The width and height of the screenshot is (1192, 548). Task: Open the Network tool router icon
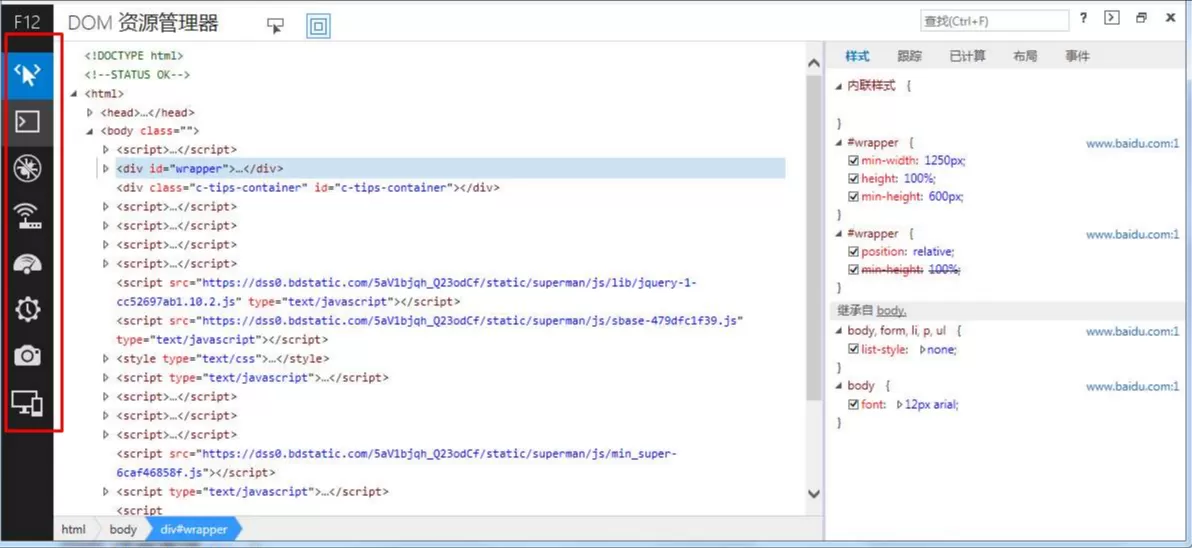coord(27,216)
